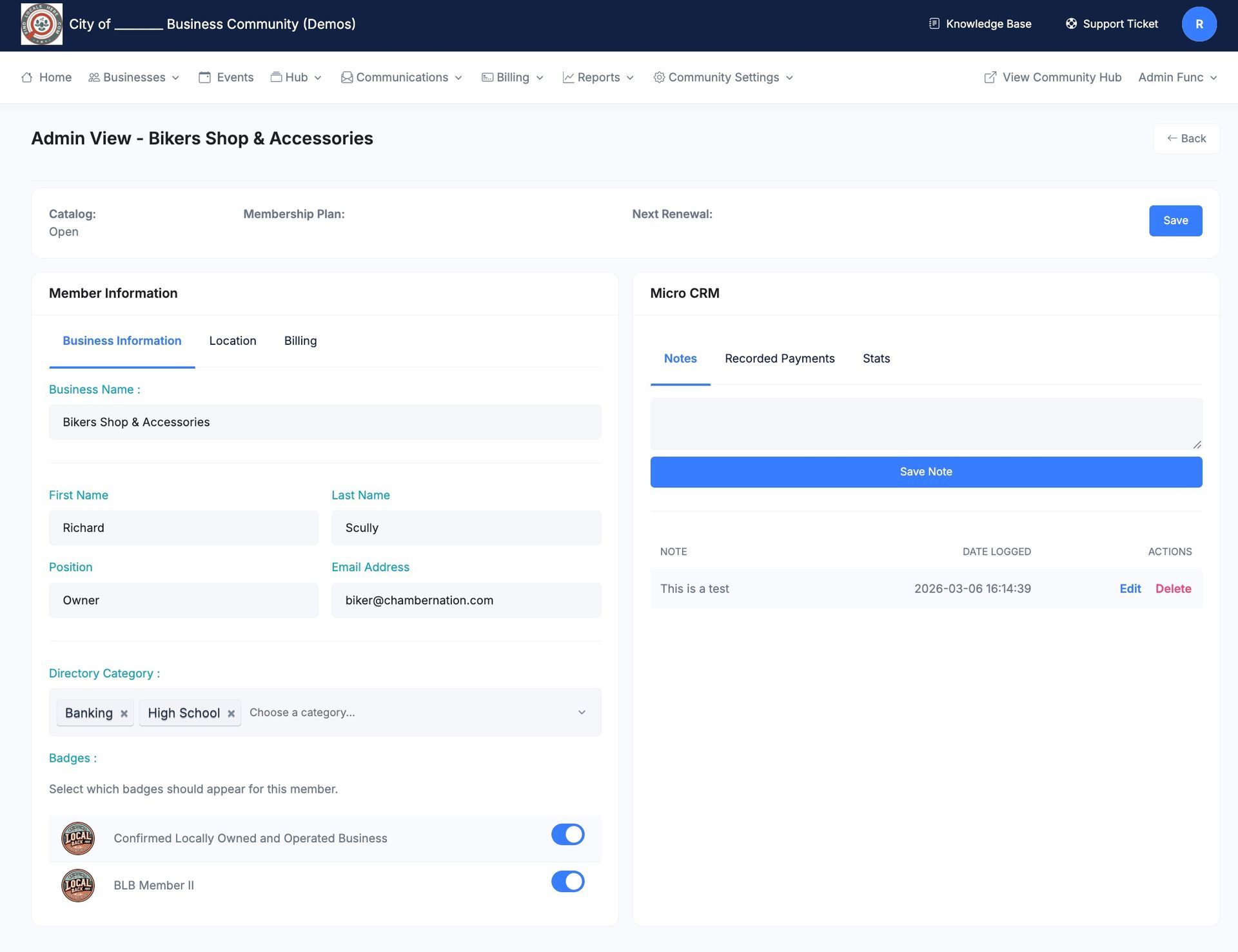Open Communications via the envelope icon
The height and width of the screenshot is (952, 1238).
pos(346,77)
